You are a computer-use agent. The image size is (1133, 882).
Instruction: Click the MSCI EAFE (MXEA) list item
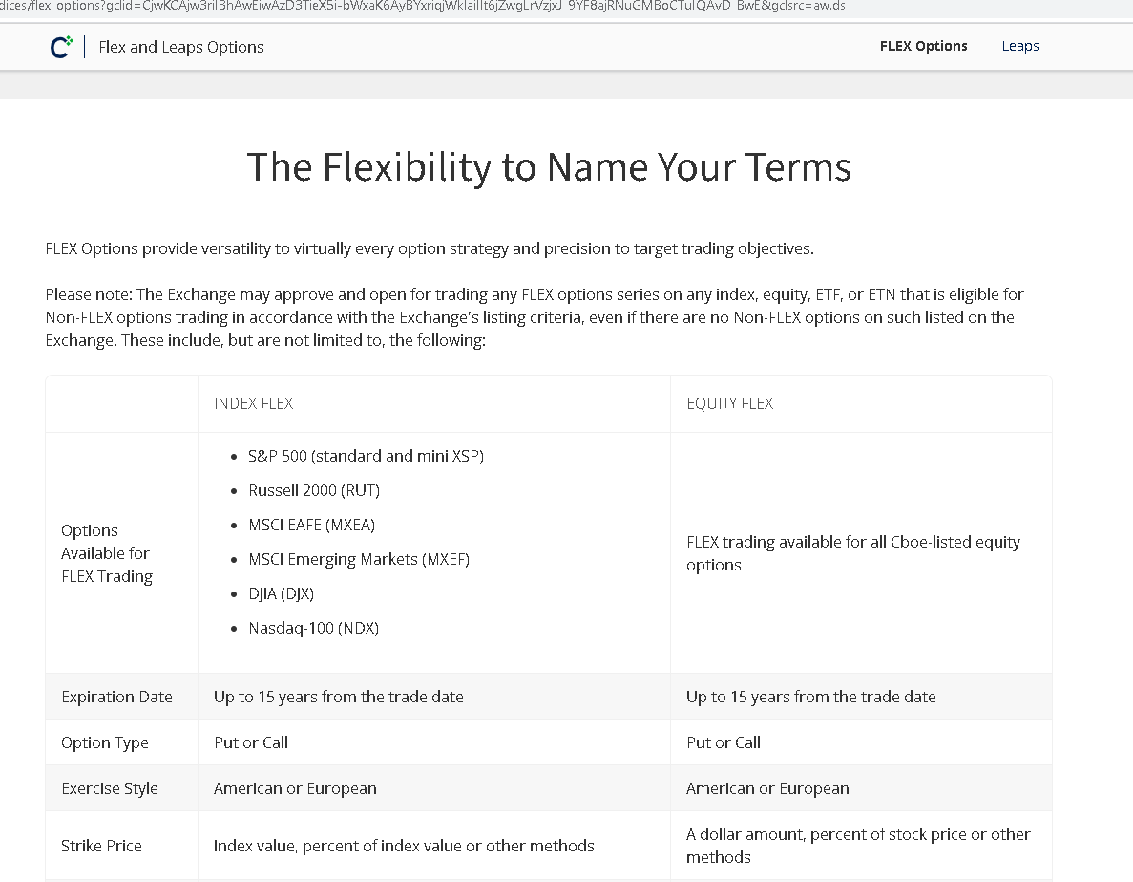(311, 524)
